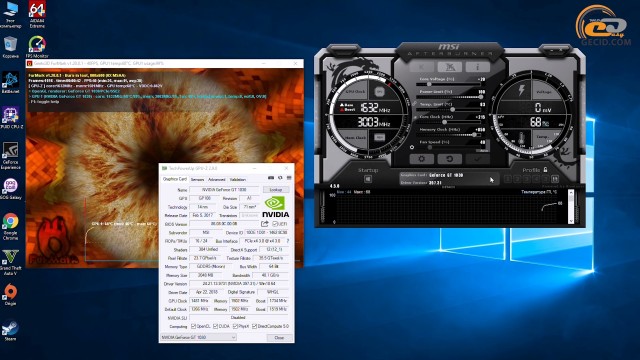Switch to GPU-Z Sensors tab
640x360 pixels.
tap(197, 179)
